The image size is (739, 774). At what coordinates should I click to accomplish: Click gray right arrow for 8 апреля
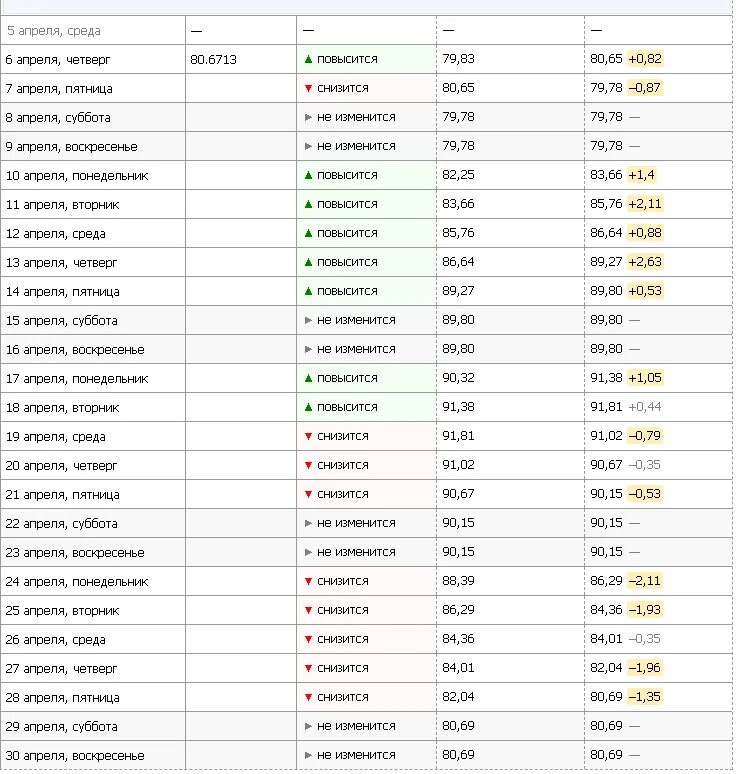click(x=309, y=117)
